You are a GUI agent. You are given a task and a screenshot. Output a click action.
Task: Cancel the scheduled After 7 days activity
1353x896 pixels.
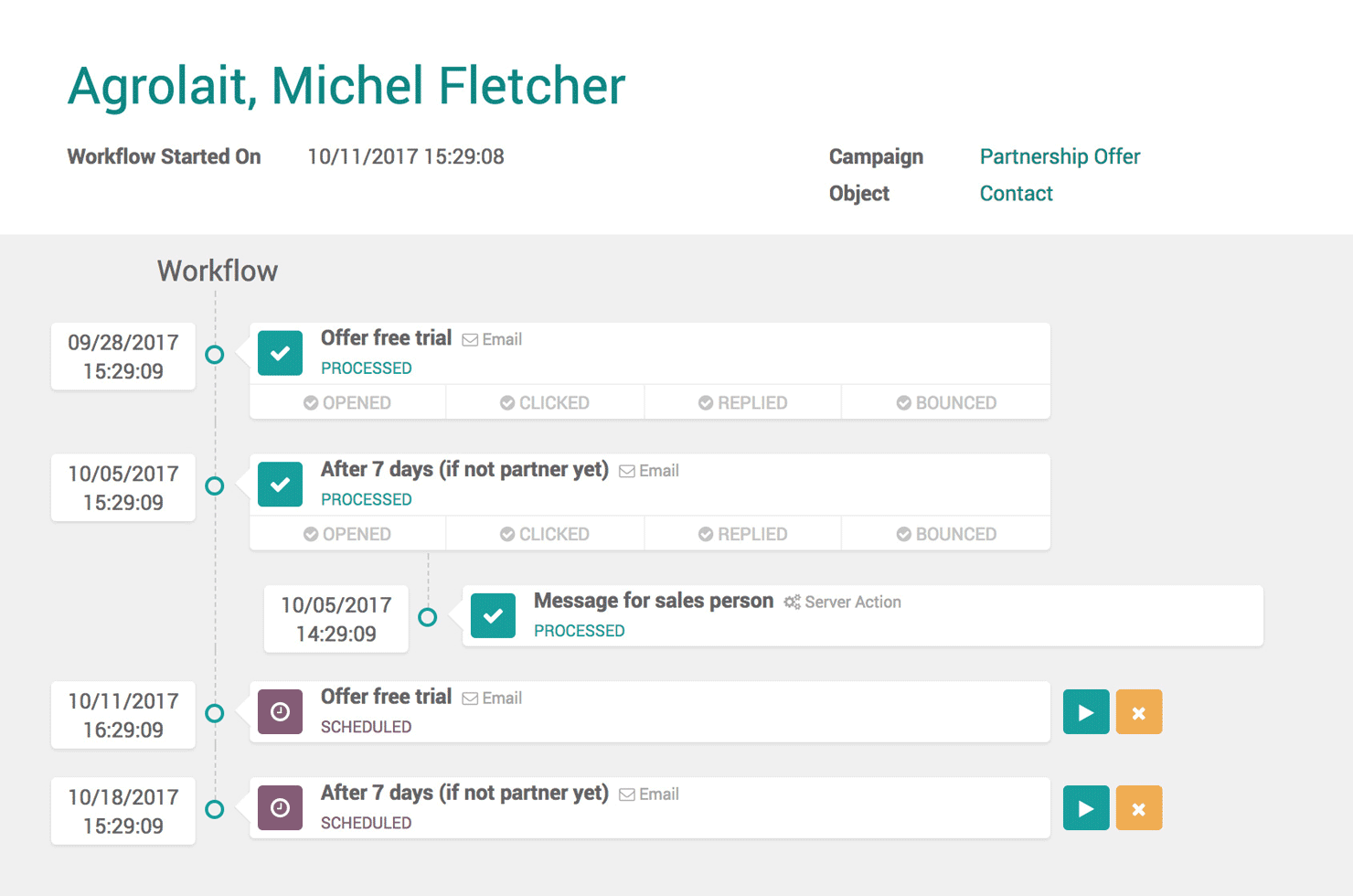pyautogui.click(x=1139, y=807)
